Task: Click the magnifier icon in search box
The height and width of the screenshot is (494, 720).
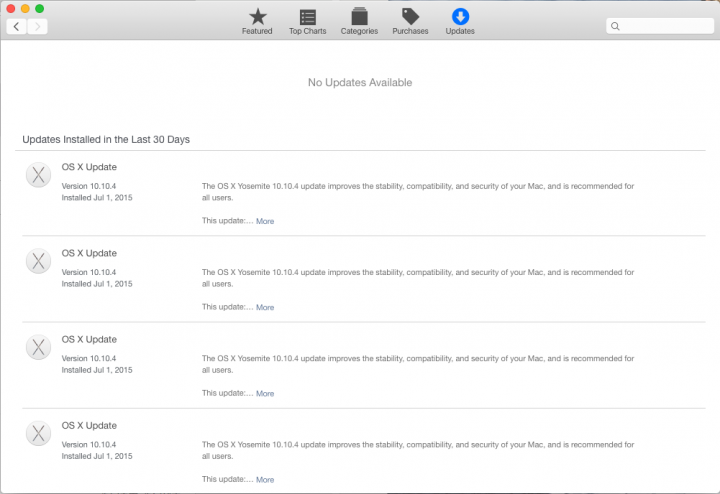Action: 615,26
